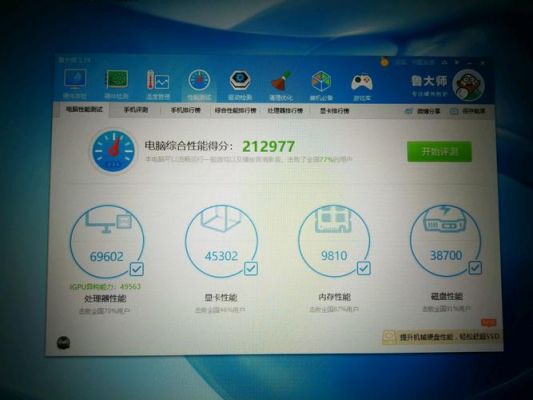Screen dimensions: 533x400
Task: Click the graphics card circle showing 45302
Action: (221, 242)
